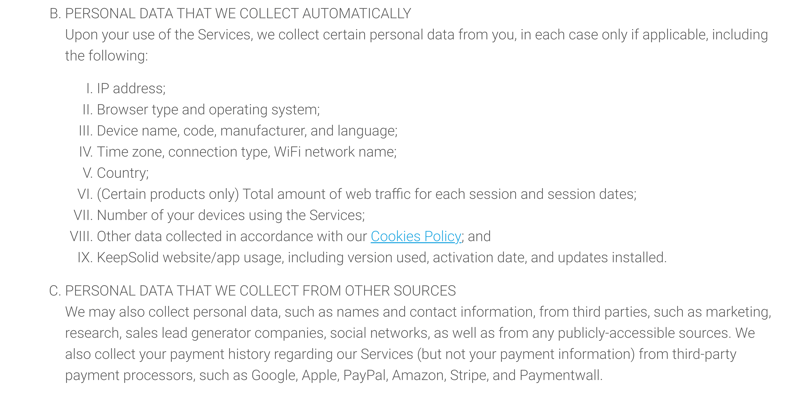
Task: Select the 'IP address;' list item
Action: (x=131, y=88)
